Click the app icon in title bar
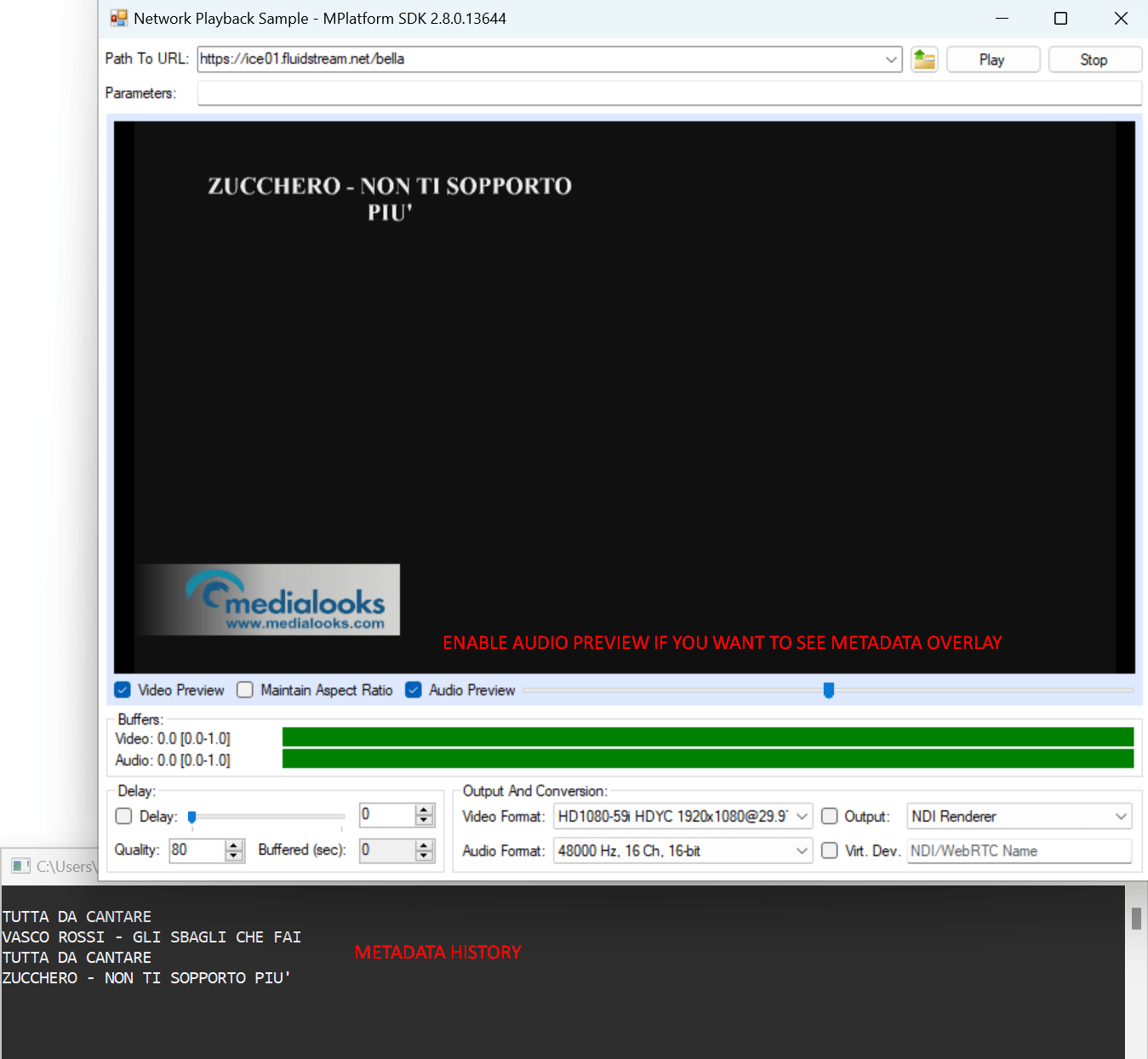 pos(119,18)
